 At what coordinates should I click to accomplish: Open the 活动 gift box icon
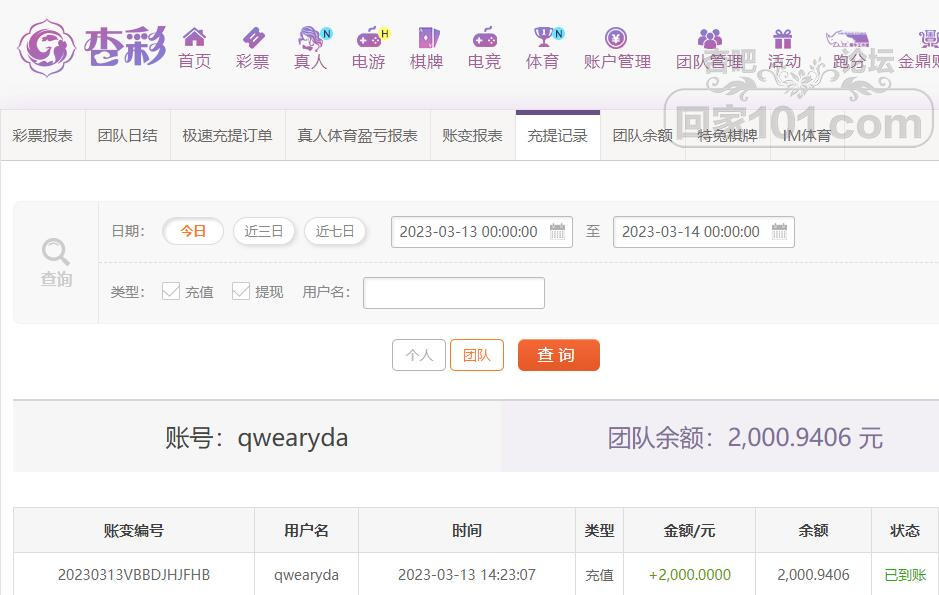[x=783, y=38]
